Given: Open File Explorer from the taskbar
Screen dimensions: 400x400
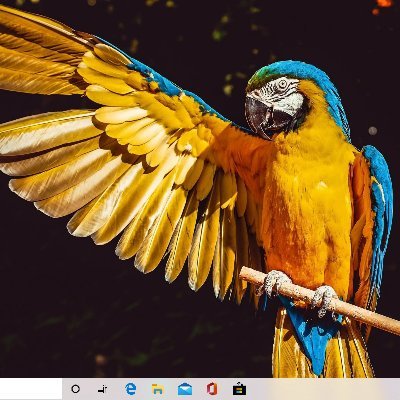Looking at the screenshot, I should (x=157, y=389).
